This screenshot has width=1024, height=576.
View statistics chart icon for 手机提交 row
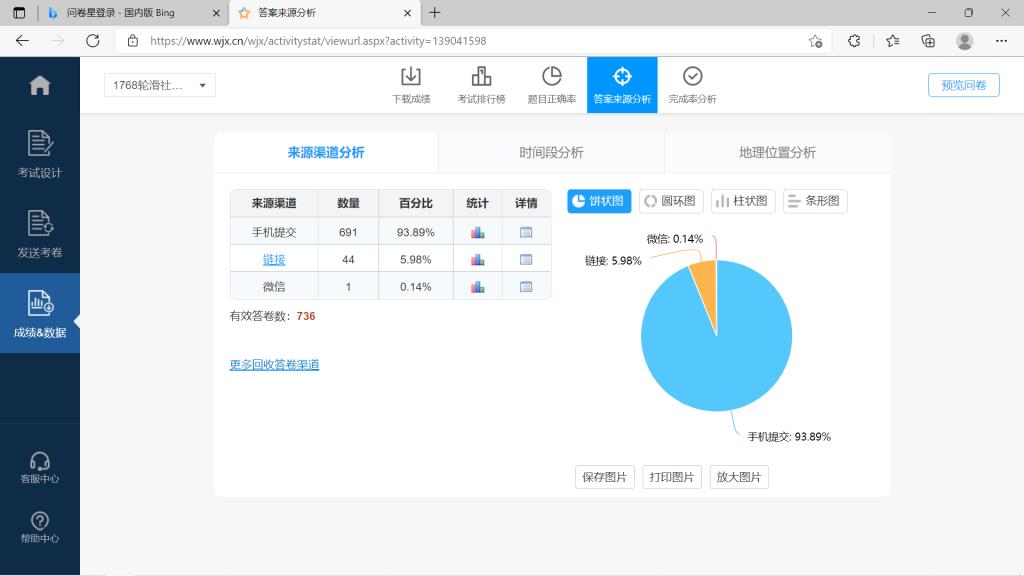[x=477, y=232]
